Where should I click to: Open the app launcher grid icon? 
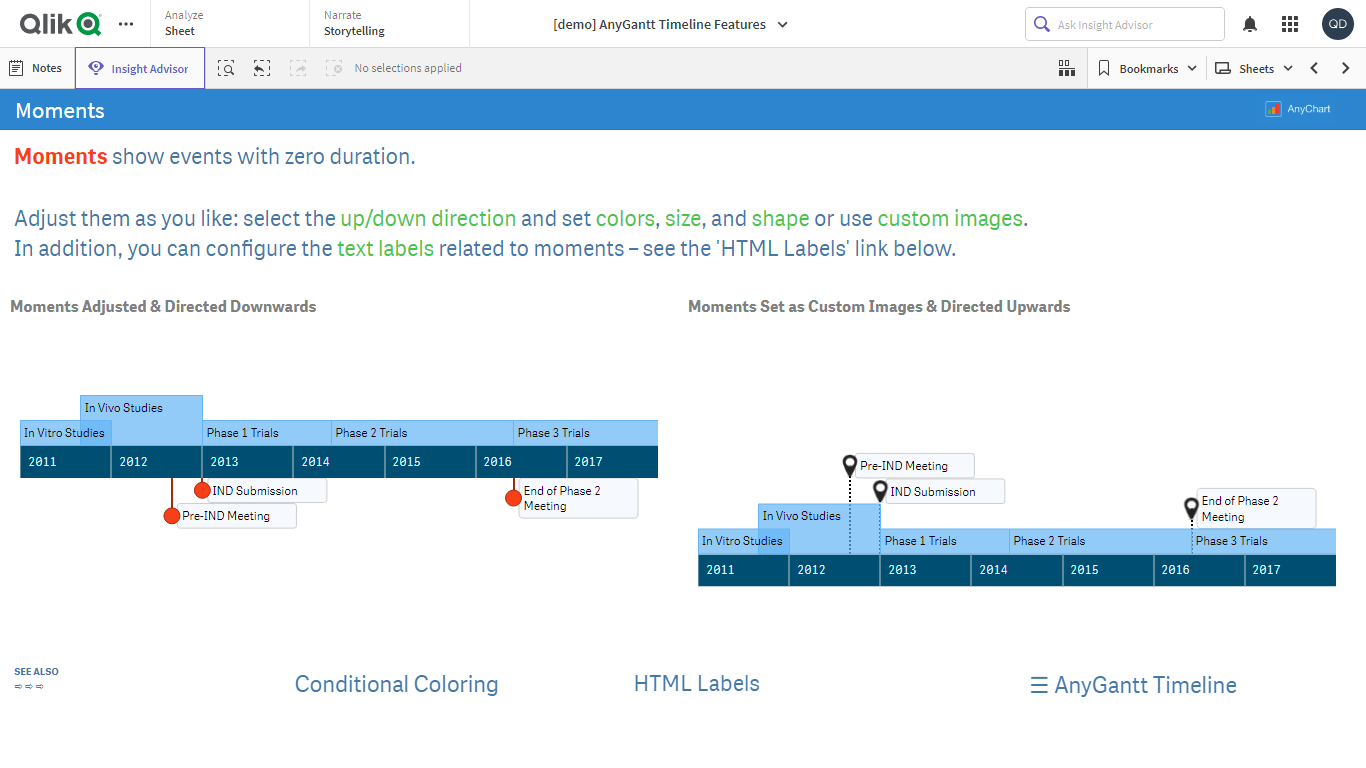1290,24
